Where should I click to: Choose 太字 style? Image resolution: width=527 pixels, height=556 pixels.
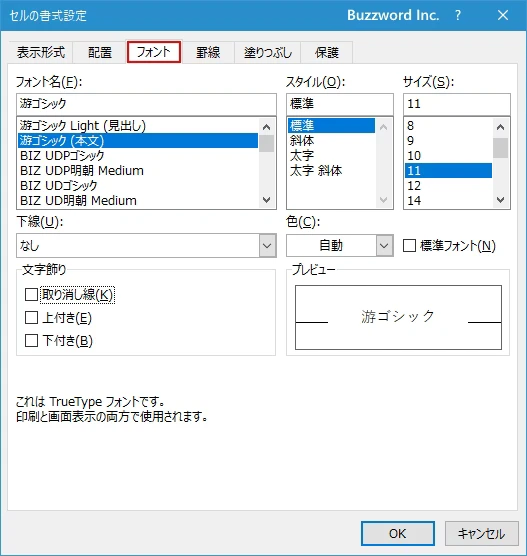tap(331, 155)
